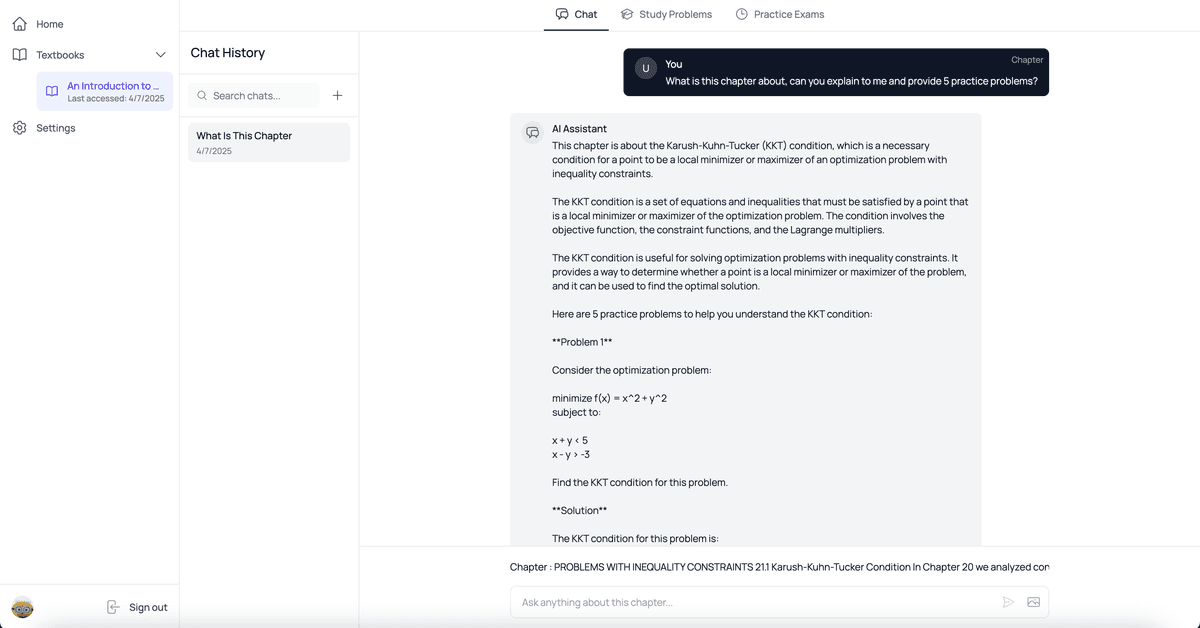This screenshot has width=1200, height=628.
Task: Click the send arrow icon
Action: 1008,602
